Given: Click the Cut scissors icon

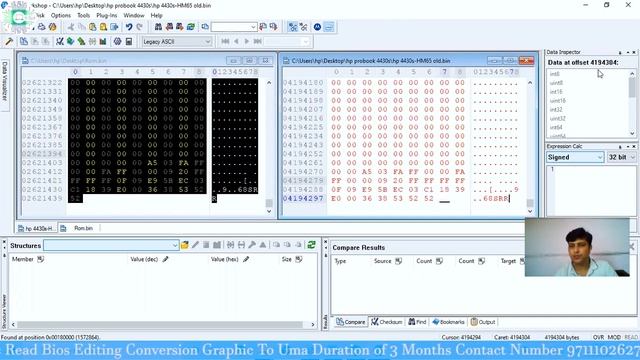Looking at the screenshot, I should 71,27.
